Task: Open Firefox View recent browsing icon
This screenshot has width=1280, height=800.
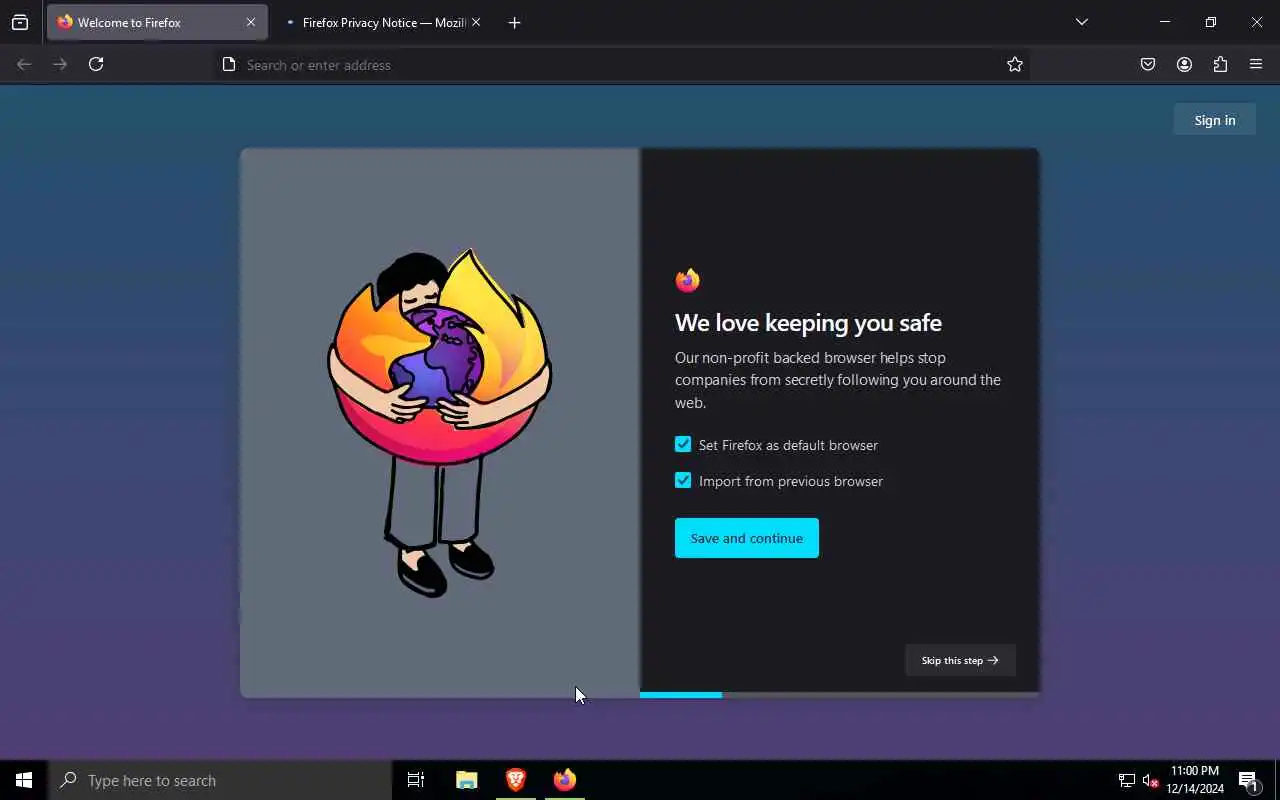Action: click(20, 22)
